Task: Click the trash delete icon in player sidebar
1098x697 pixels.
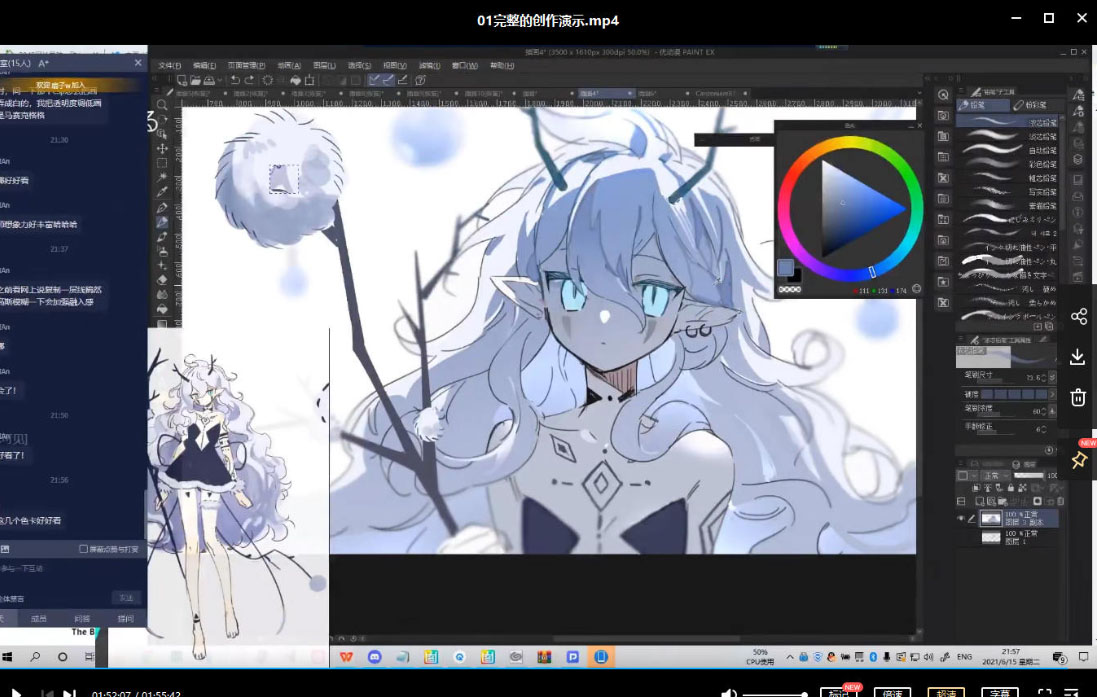Action: coord(1078,397)
